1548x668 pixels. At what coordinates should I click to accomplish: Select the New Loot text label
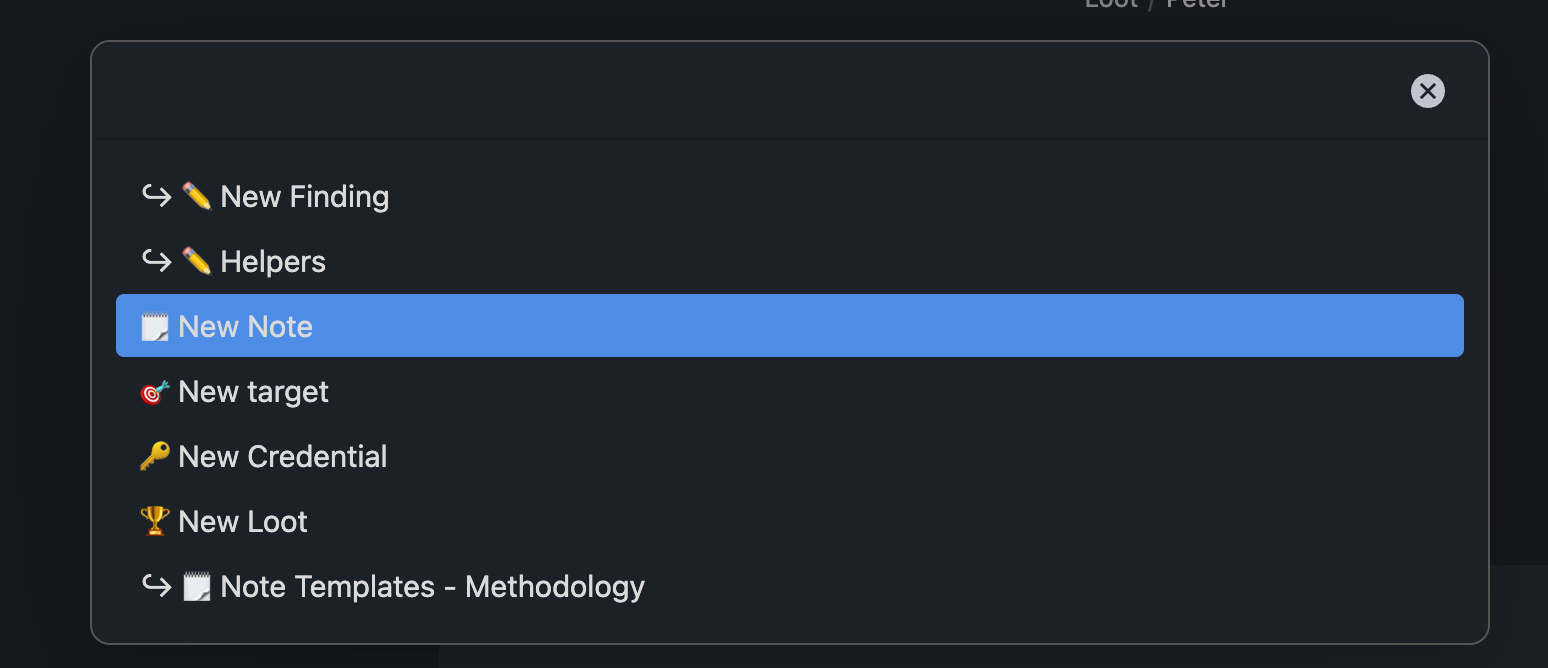click(x=243, y=522)
